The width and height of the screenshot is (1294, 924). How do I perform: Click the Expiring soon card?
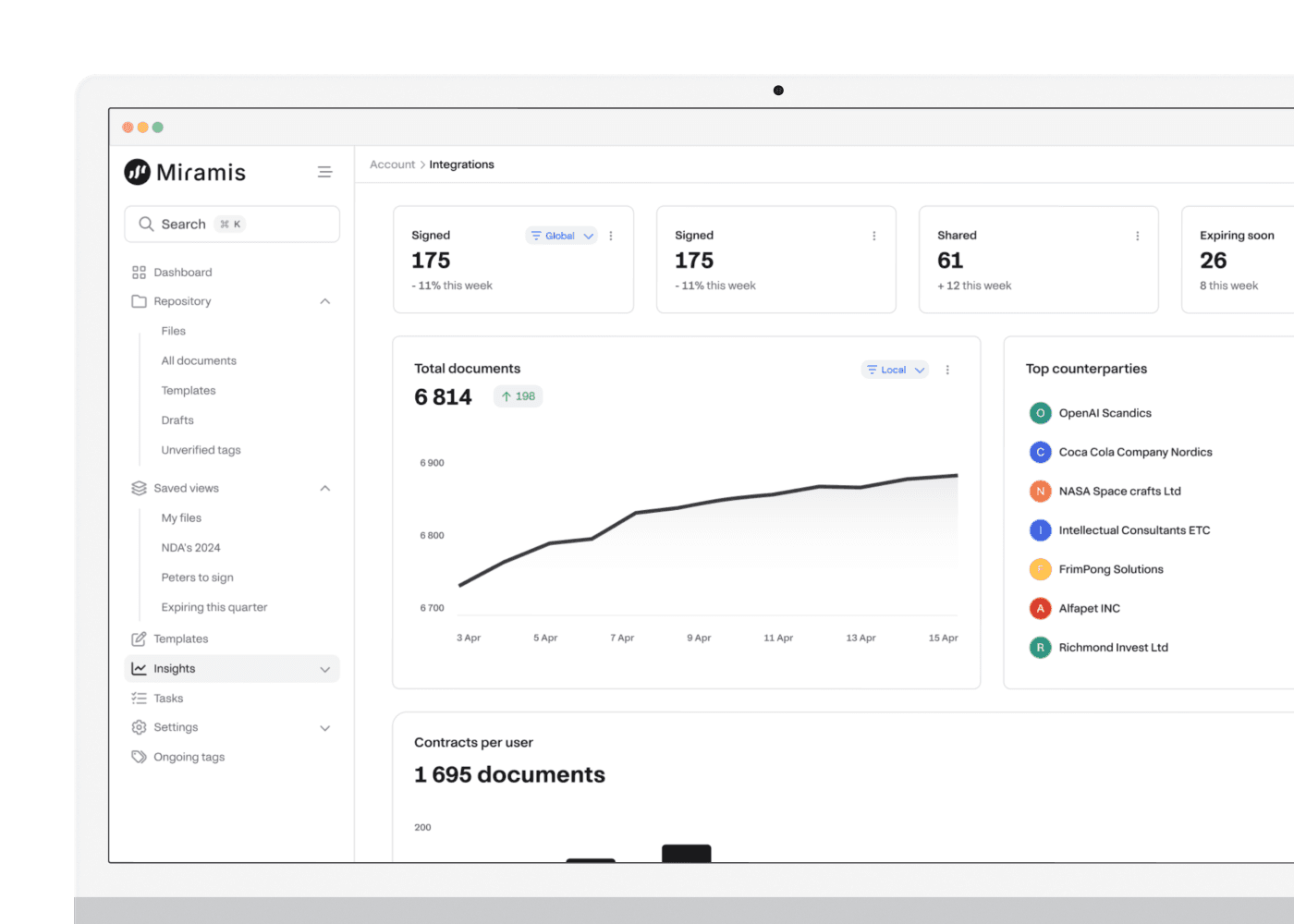[1238, 260]
